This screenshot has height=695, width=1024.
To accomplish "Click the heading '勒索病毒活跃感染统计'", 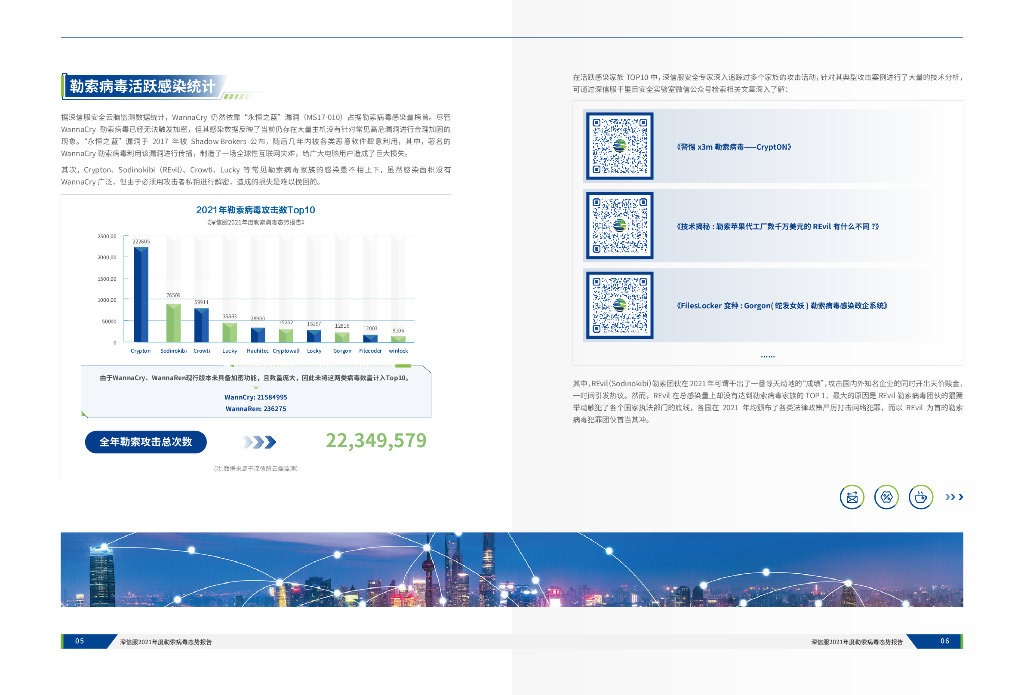I will [x=142, y=86].
